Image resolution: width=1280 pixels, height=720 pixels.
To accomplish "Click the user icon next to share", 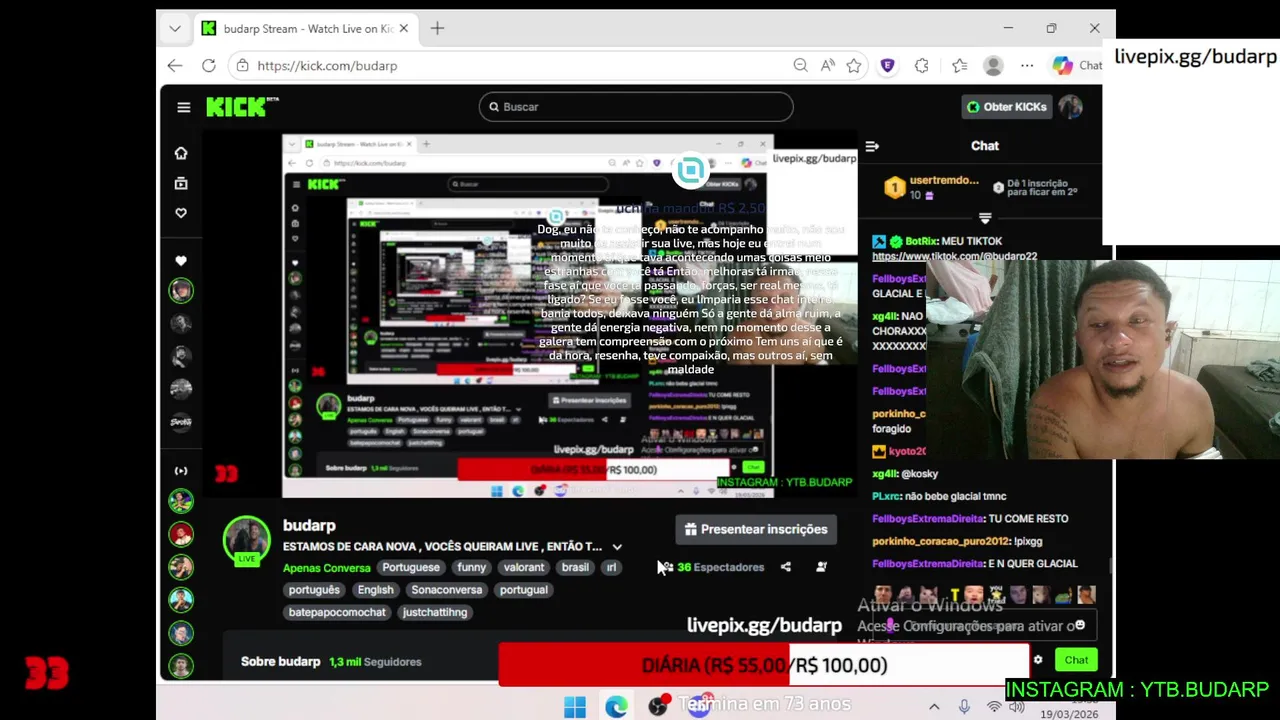I will click(x=821, y=567).
